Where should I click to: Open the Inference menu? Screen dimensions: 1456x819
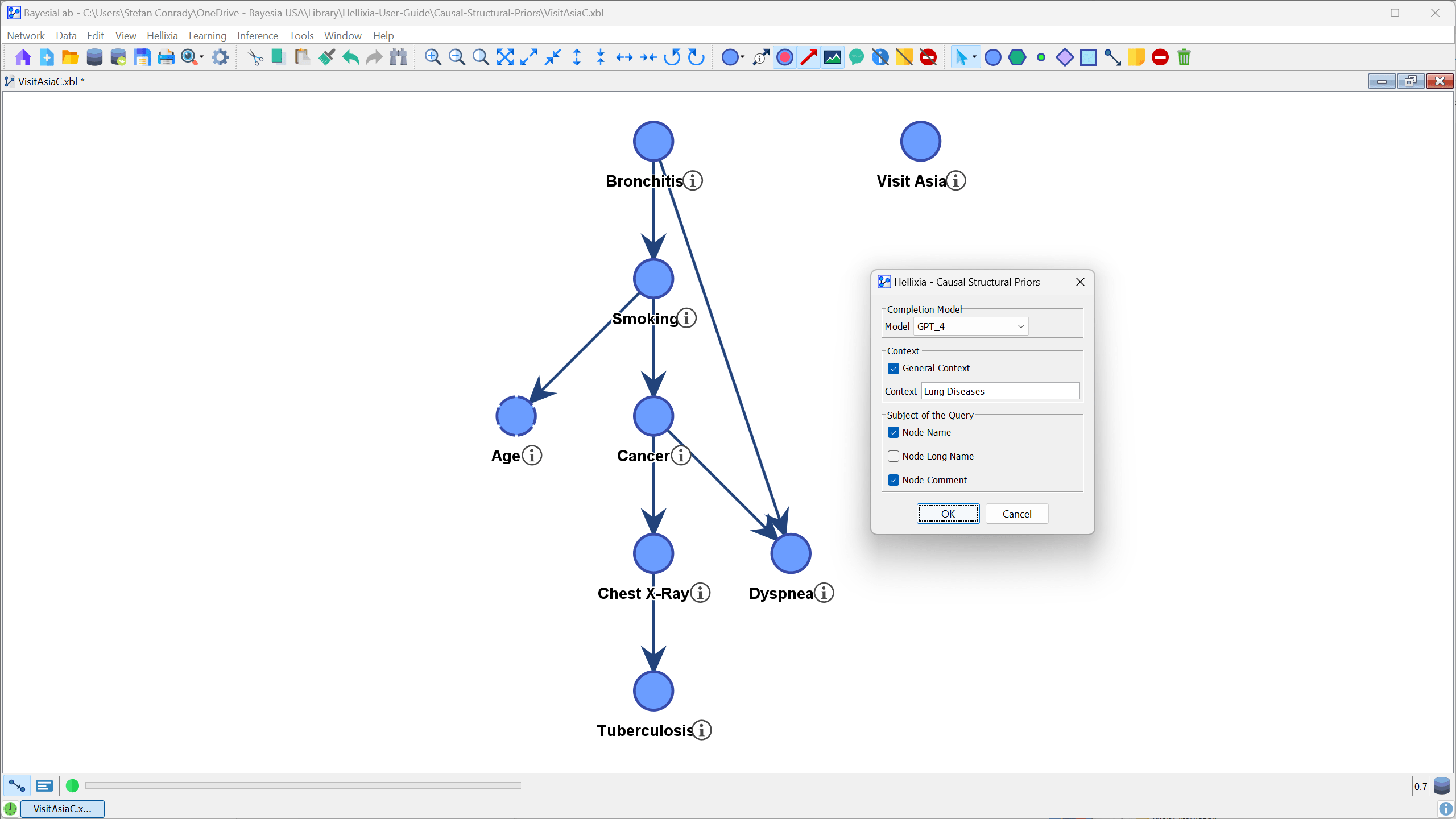257,35
